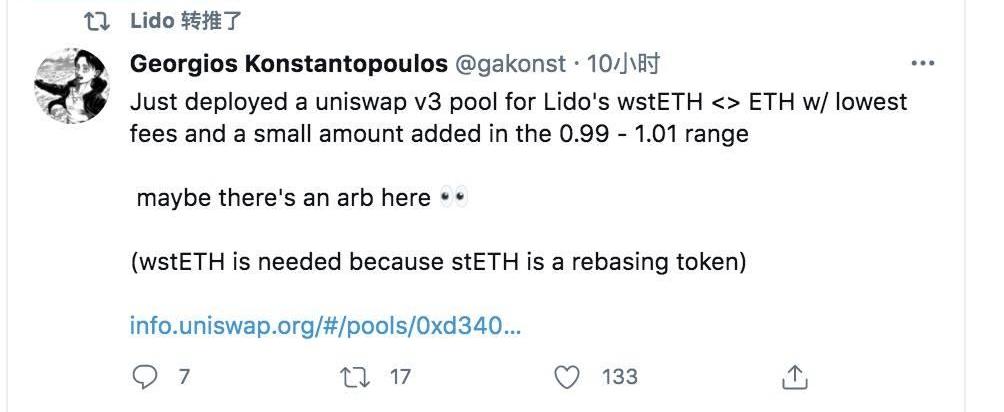This screenshot has height=412, width=1004.
Task: Click the retweet count 17
Action: pos(400,377)
